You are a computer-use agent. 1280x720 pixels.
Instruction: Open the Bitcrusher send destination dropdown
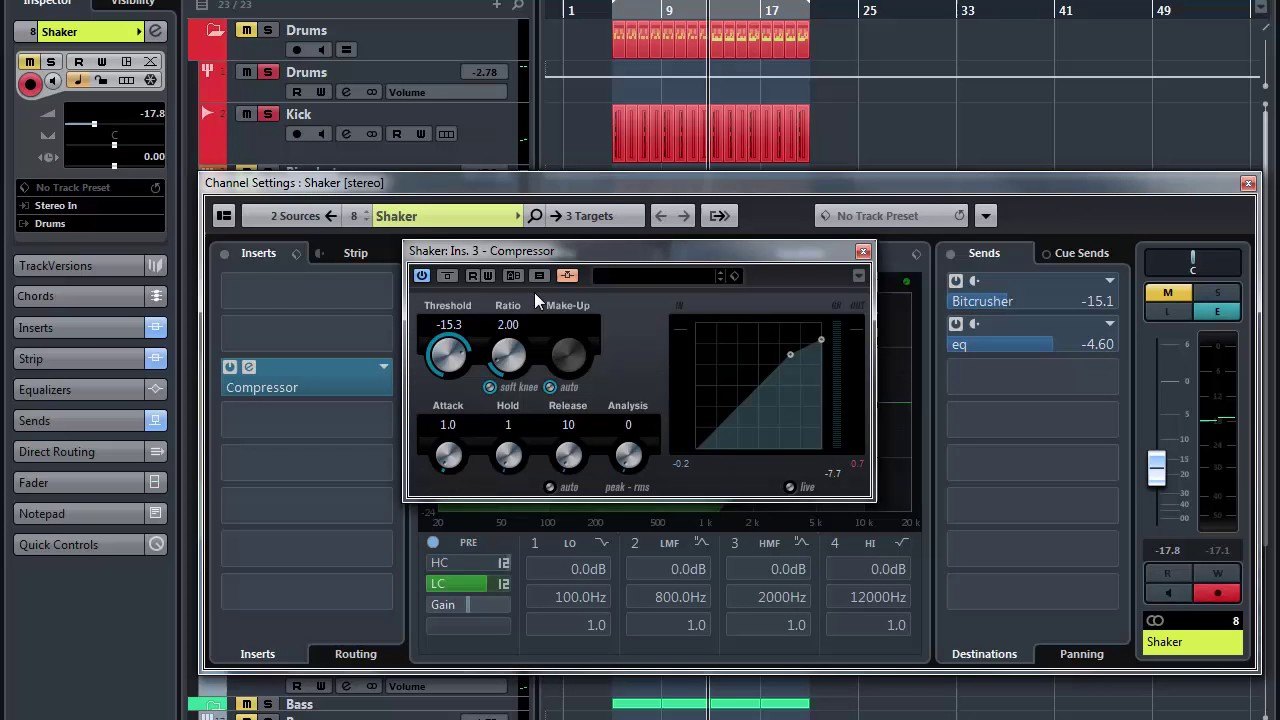tap(1109, 281)
